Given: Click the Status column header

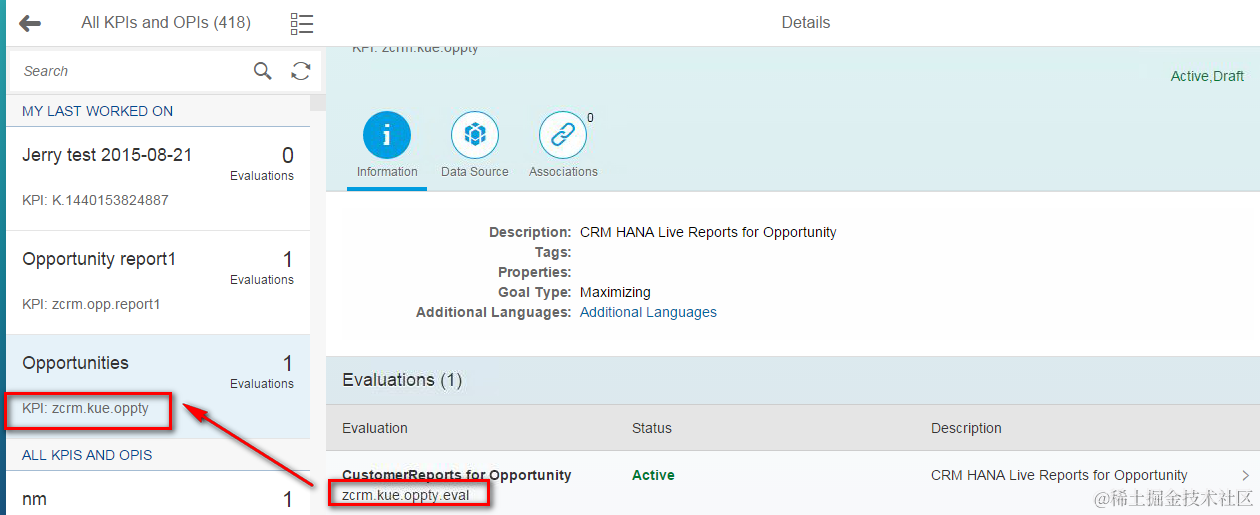Looking at the screenshot, I should point(652,428).
